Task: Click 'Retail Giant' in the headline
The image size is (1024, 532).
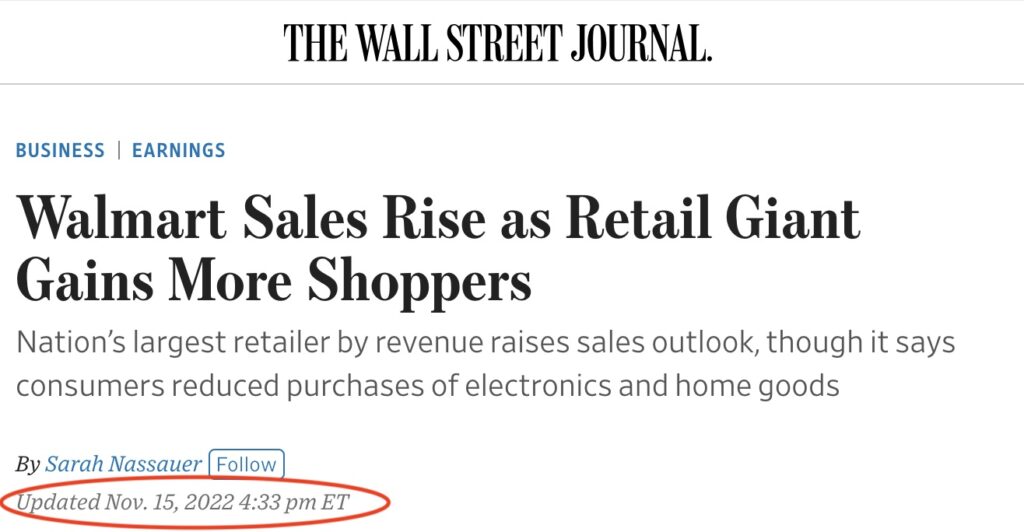Action: click(712, 219)
